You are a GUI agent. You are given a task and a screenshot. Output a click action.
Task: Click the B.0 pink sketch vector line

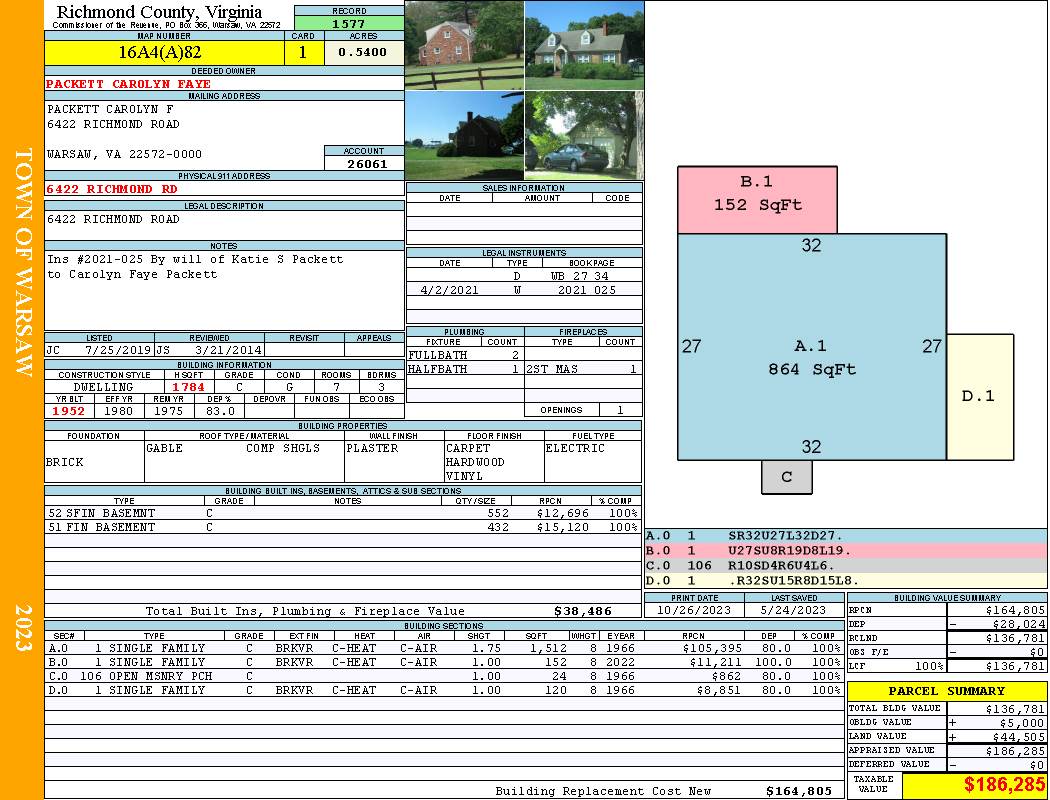pyautogui.click(x=846, y=551)
